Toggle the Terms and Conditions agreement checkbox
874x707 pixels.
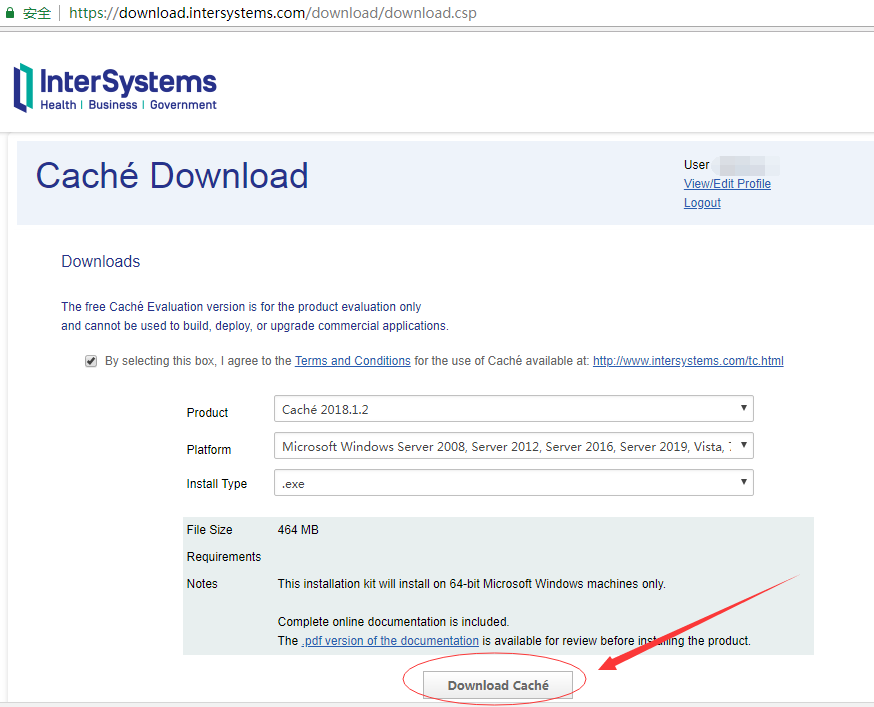(91, 361)
